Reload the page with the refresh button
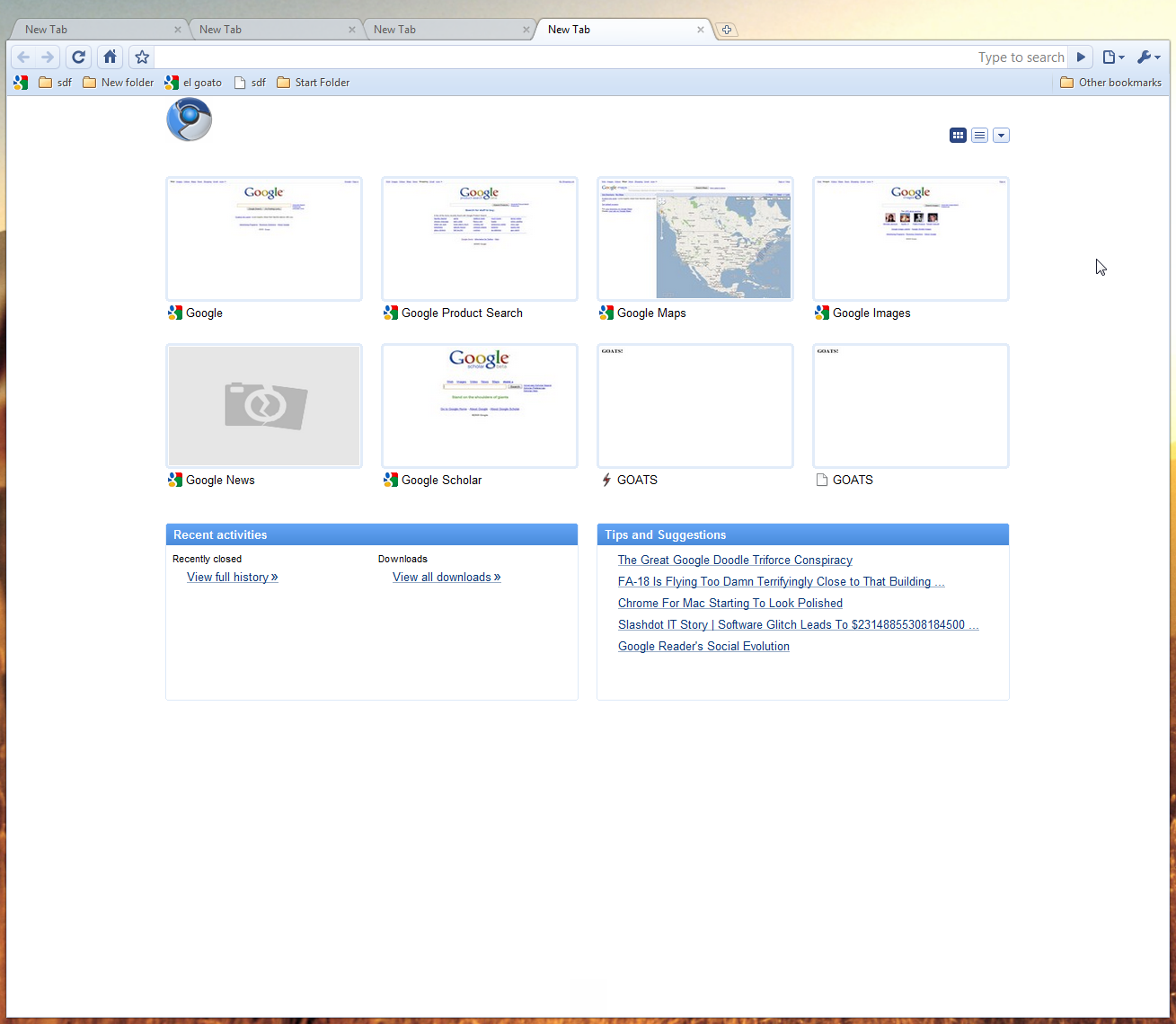The image size is (1176, 1024). click(79, 57)
